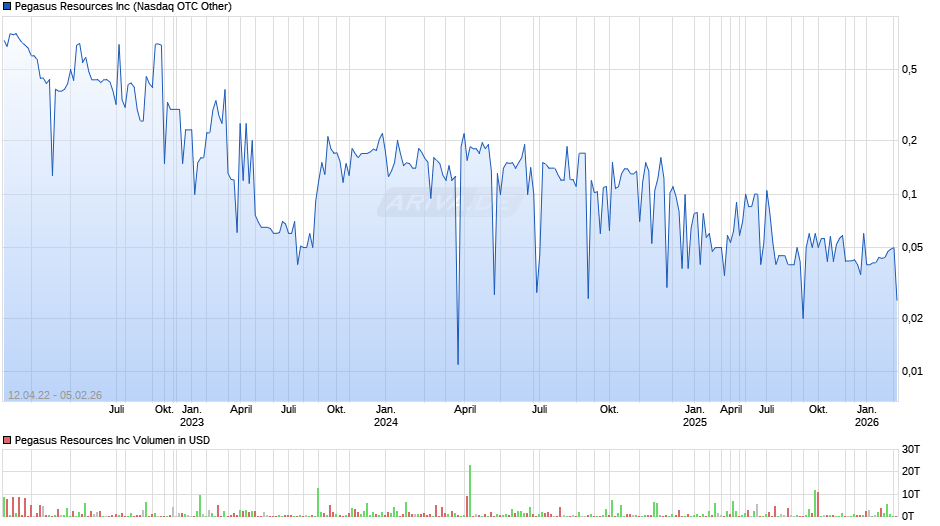Click the 0T volume axis label
Screen dimensions: 940x526
(x=908, y=516)
